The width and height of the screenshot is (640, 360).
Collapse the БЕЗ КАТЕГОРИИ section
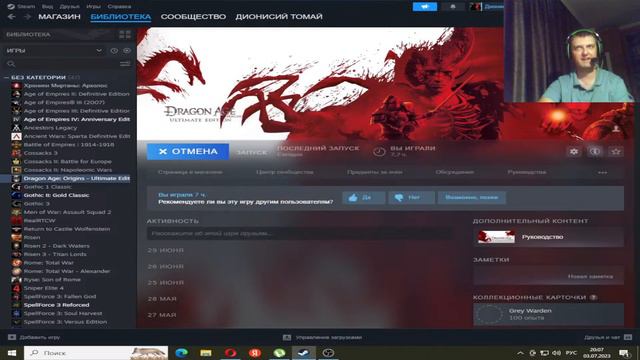coord(6,77)
